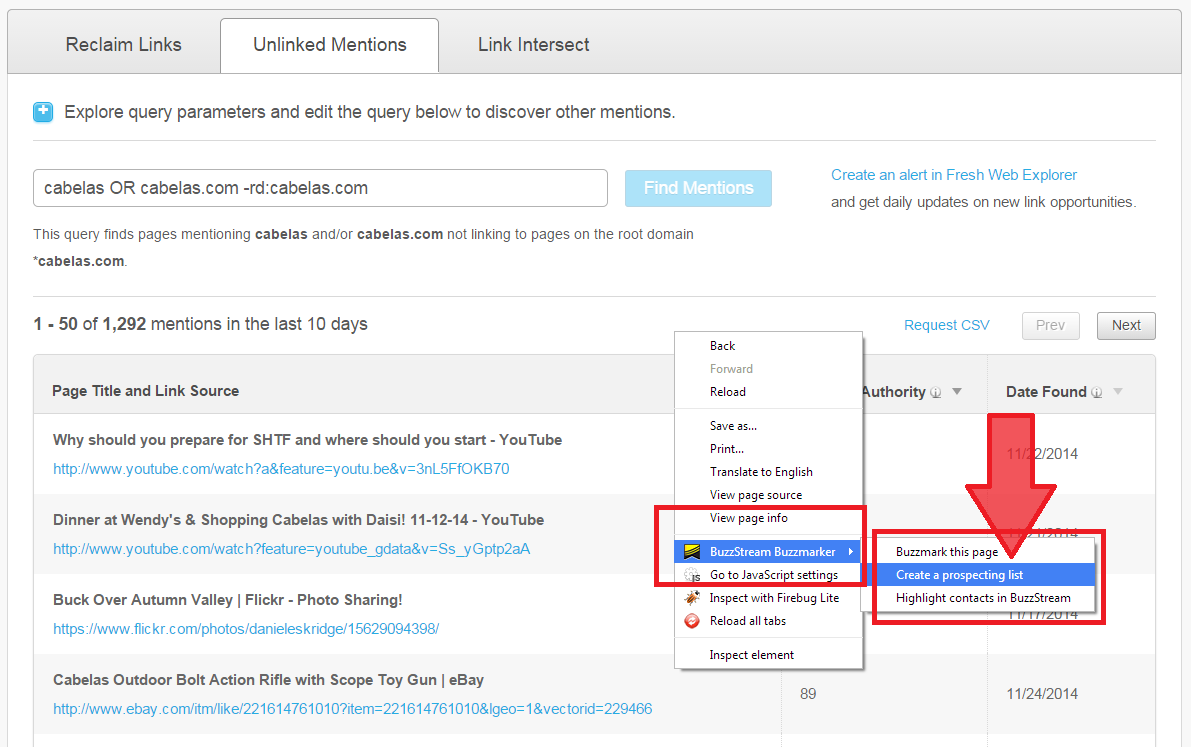Click the Prev page button

[x=1050, y=325]
